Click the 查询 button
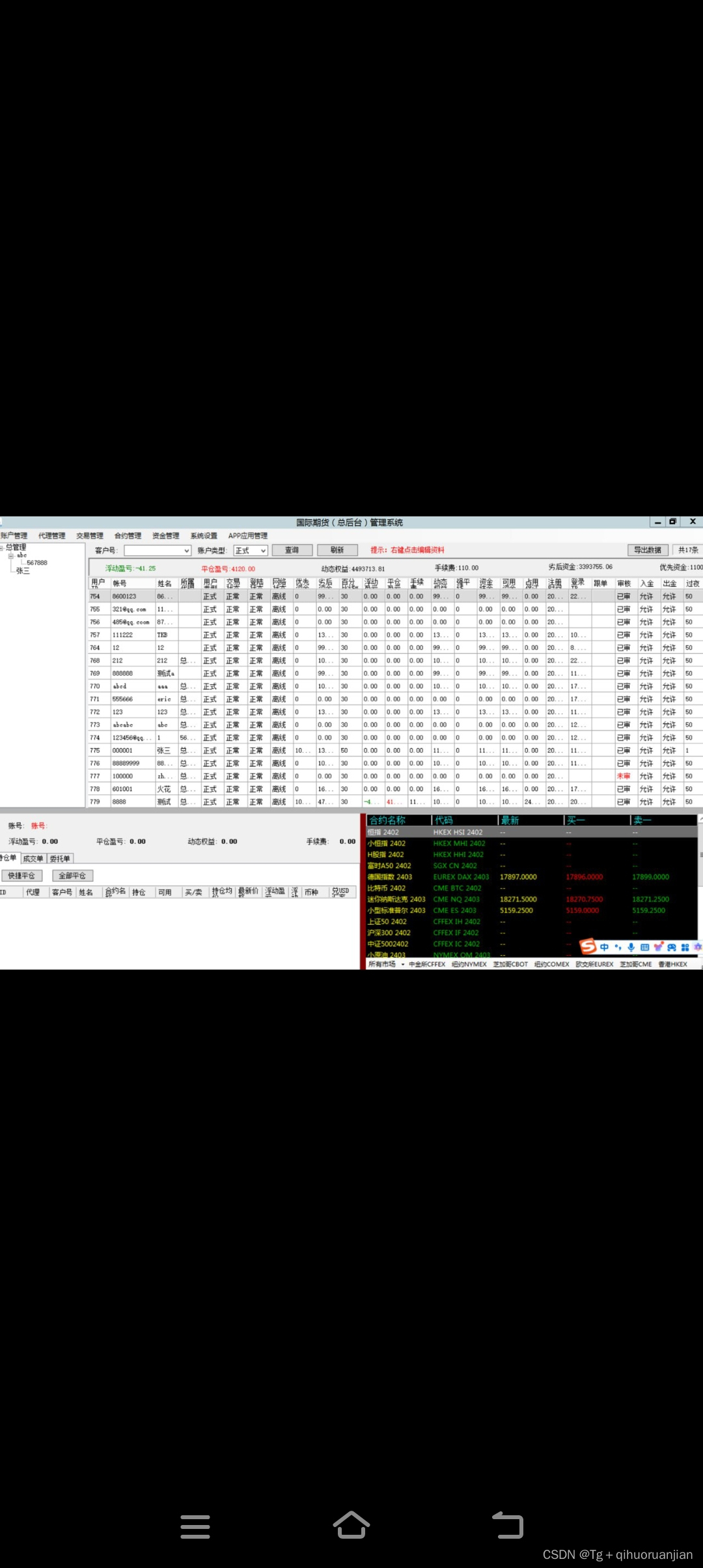Image resolution: width=703 pixels, height=1568 pixels. 292,550
